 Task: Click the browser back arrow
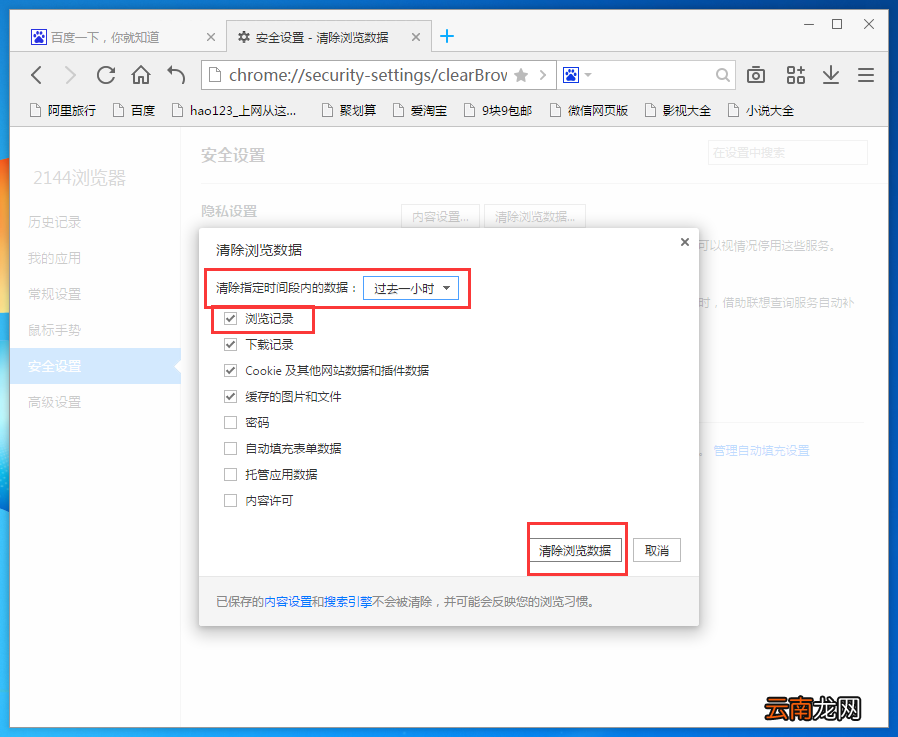(x=37, y=75)
